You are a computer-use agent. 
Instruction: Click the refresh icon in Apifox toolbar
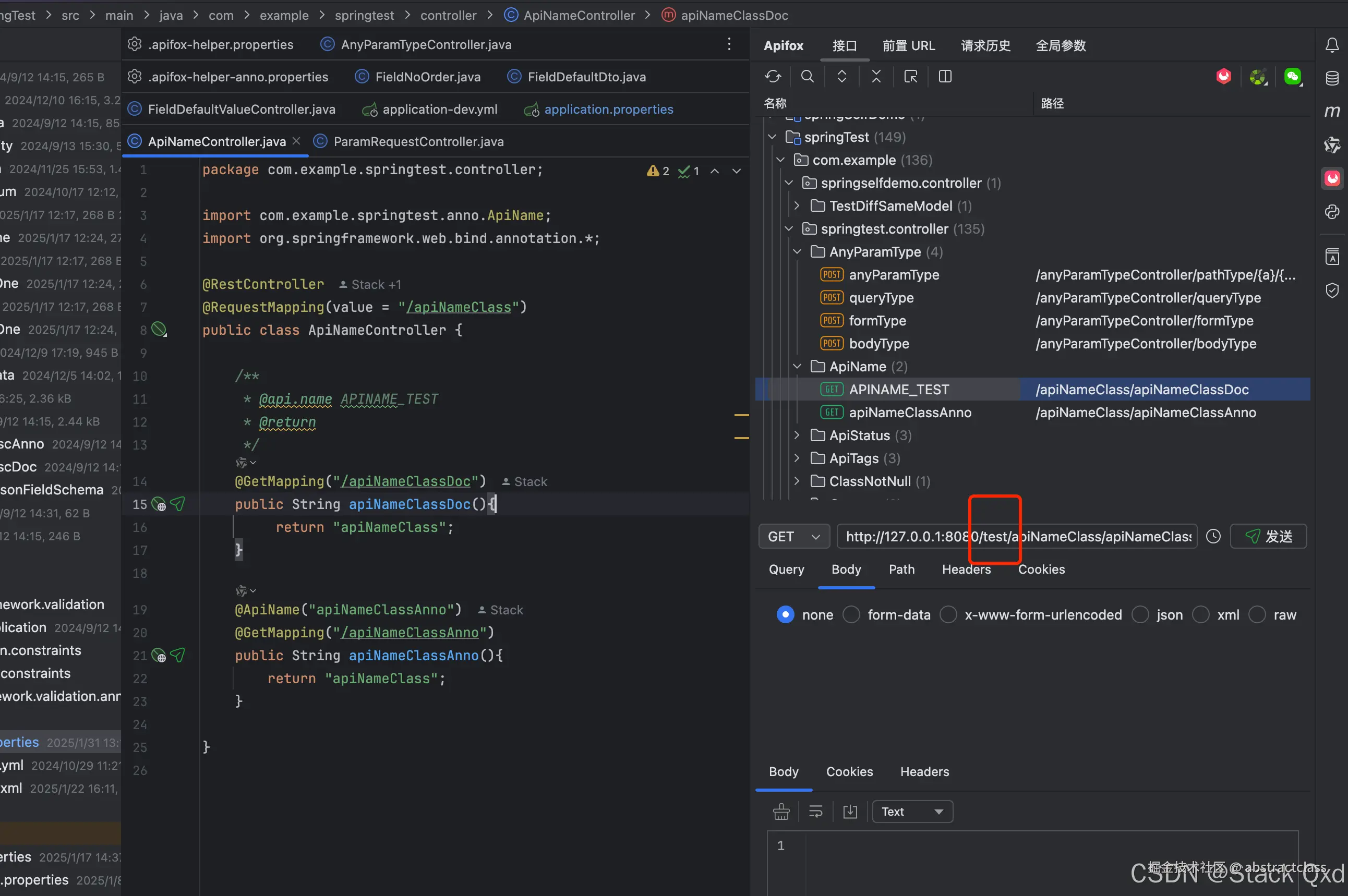pyautogui.click(x=773, y=77)
